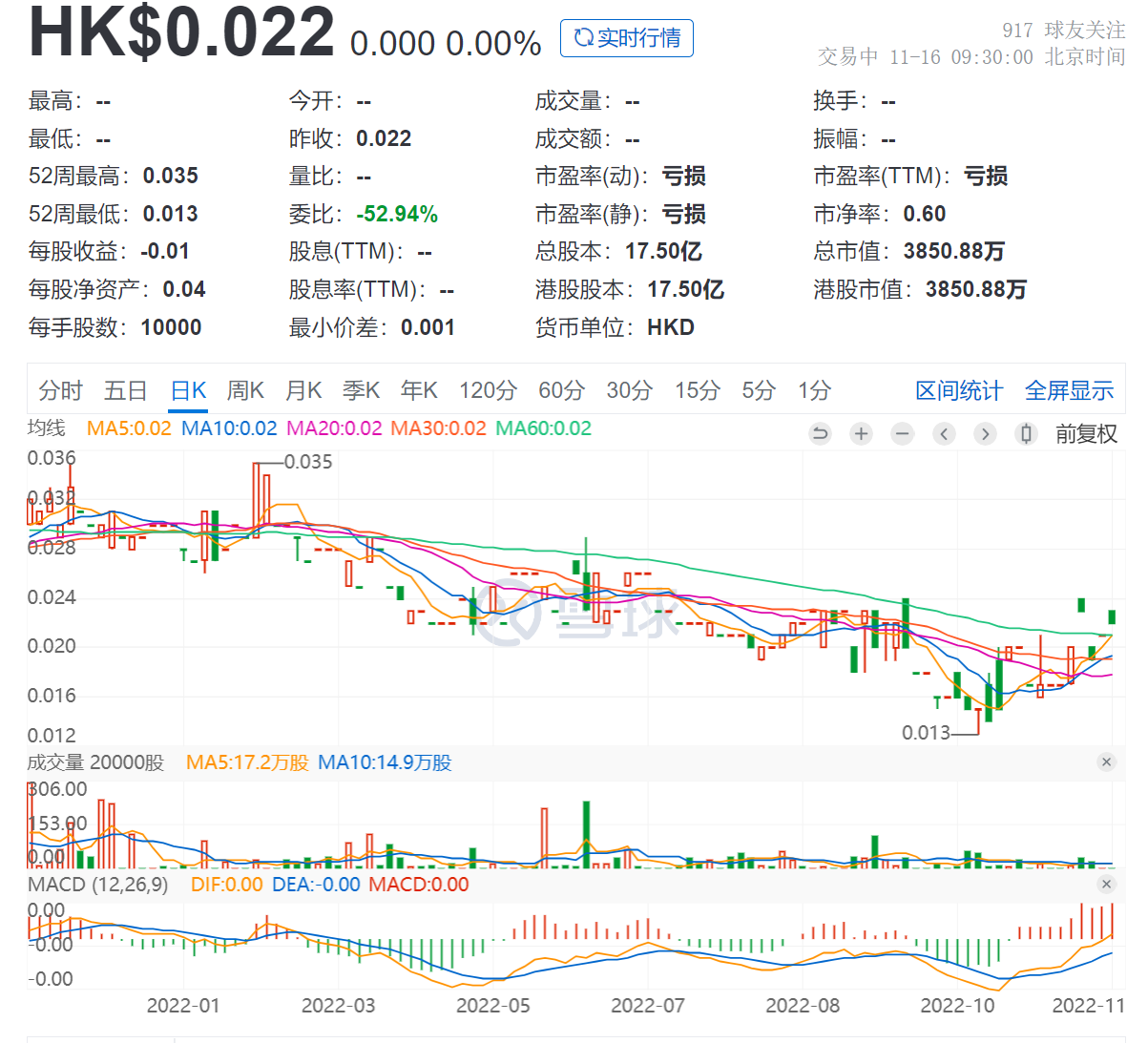Screen dimensions: 1148x1043
Task: Select the 月K monthly chart tab
Action: click(x=303, y=390)
